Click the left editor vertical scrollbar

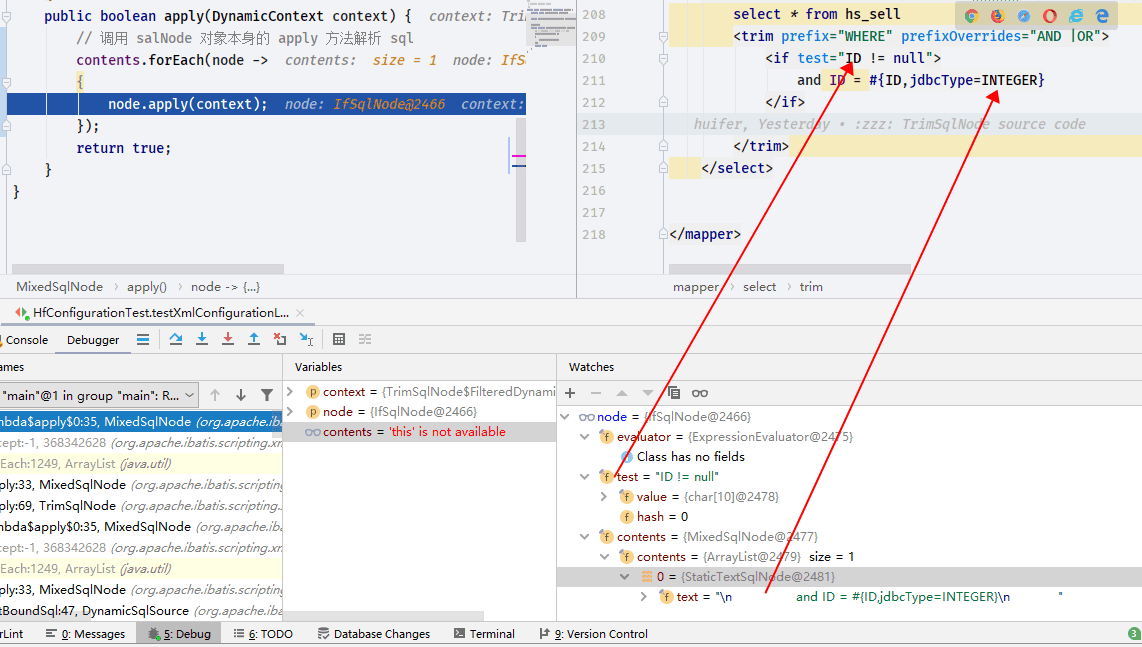point(521,179)
